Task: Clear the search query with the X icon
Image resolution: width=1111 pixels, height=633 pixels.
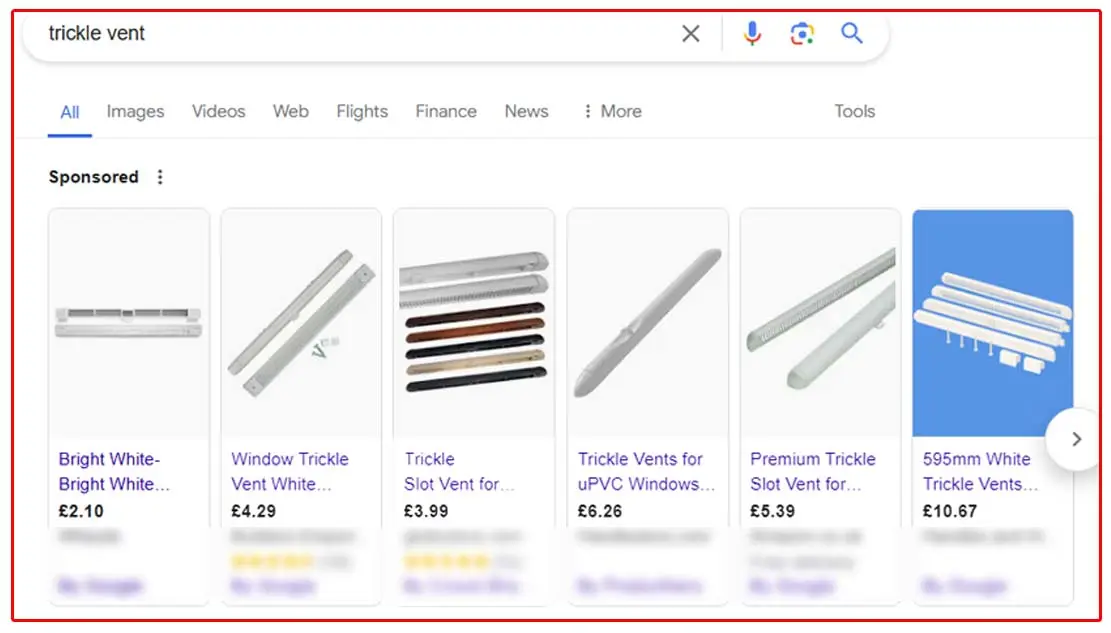Action: 690,33
